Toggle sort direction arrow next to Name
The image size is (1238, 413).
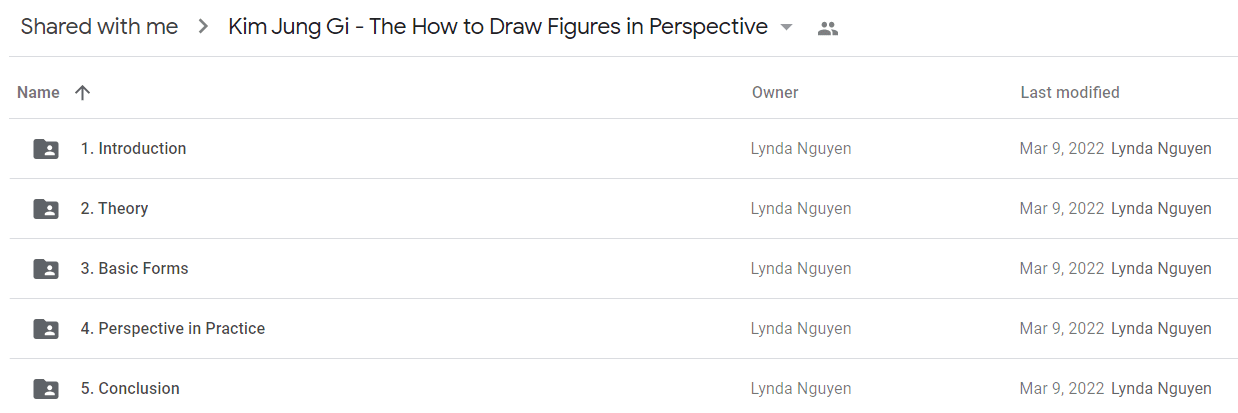(x=83, y=92)
